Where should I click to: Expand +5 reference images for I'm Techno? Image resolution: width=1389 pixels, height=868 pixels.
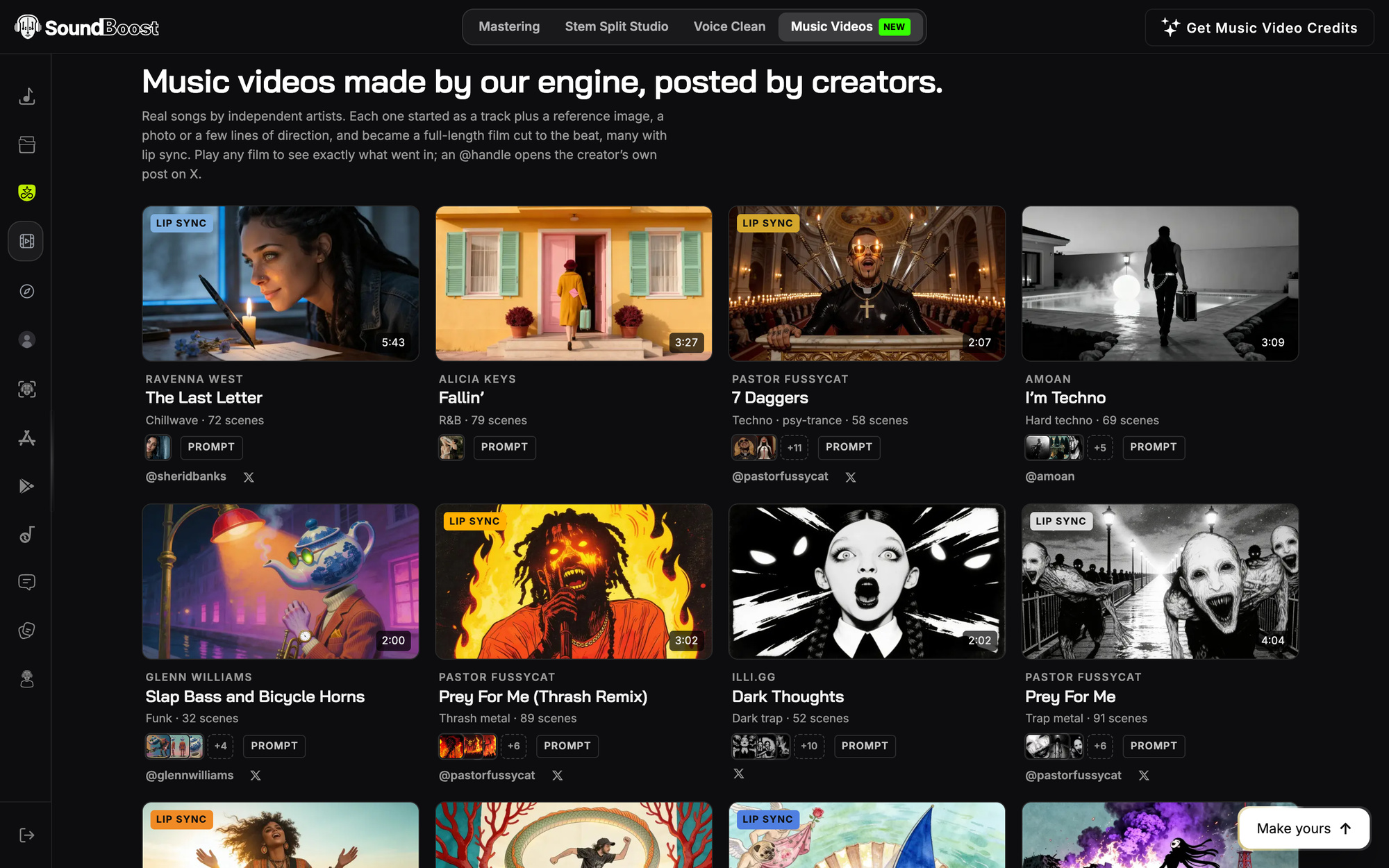[x=1100, y=448]
